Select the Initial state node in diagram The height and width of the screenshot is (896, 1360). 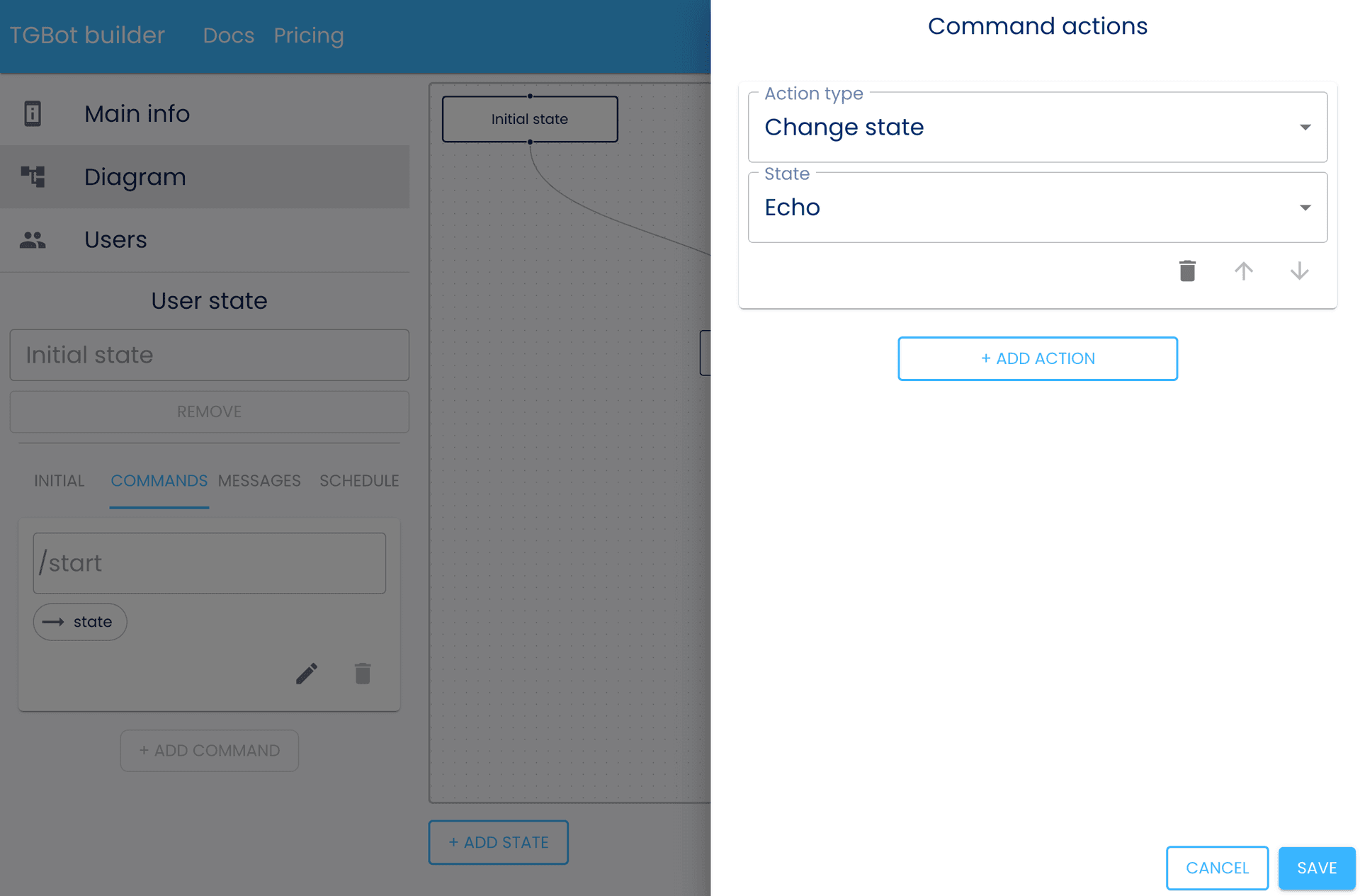(530, 119)
